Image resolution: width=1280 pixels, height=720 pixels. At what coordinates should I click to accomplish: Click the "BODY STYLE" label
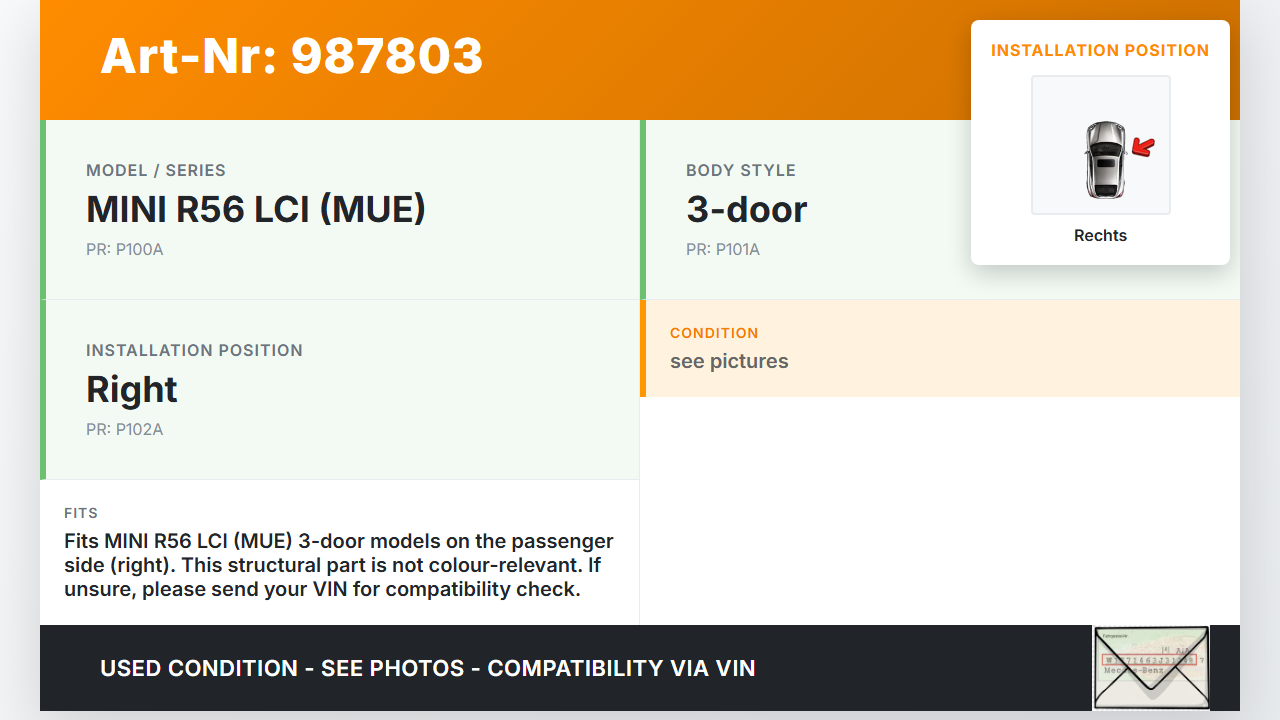(x=741, y=170)
